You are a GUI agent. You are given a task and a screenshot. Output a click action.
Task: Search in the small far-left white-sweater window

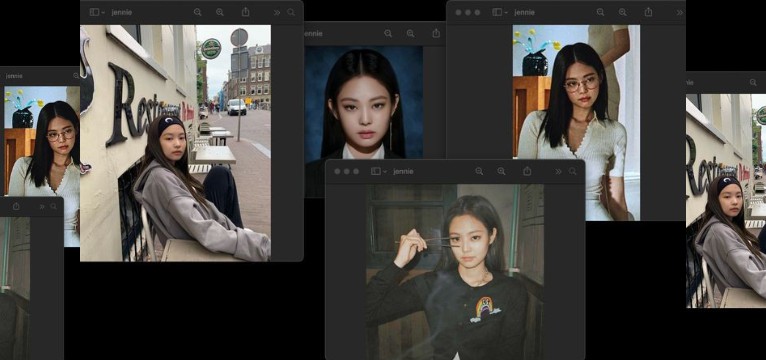pyautogui.click(x=76, y=76)
